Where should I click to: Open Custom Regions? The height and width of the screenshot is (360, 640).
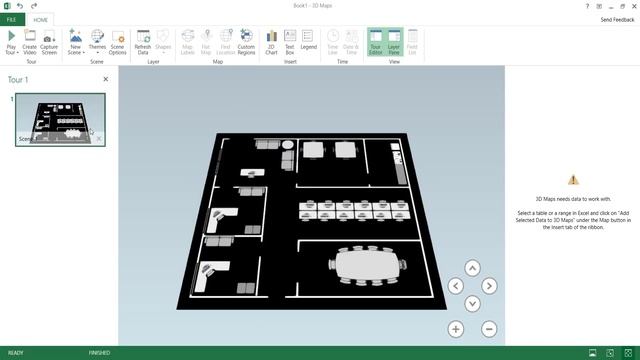point(246,42)
